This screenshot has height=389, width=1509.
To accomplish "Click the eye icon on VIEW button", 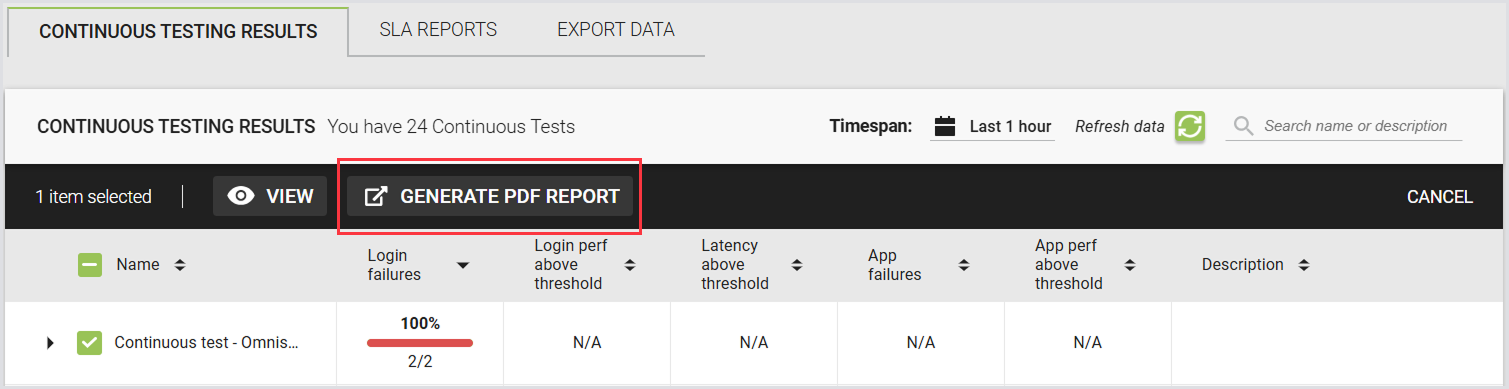I will (241, 196).
